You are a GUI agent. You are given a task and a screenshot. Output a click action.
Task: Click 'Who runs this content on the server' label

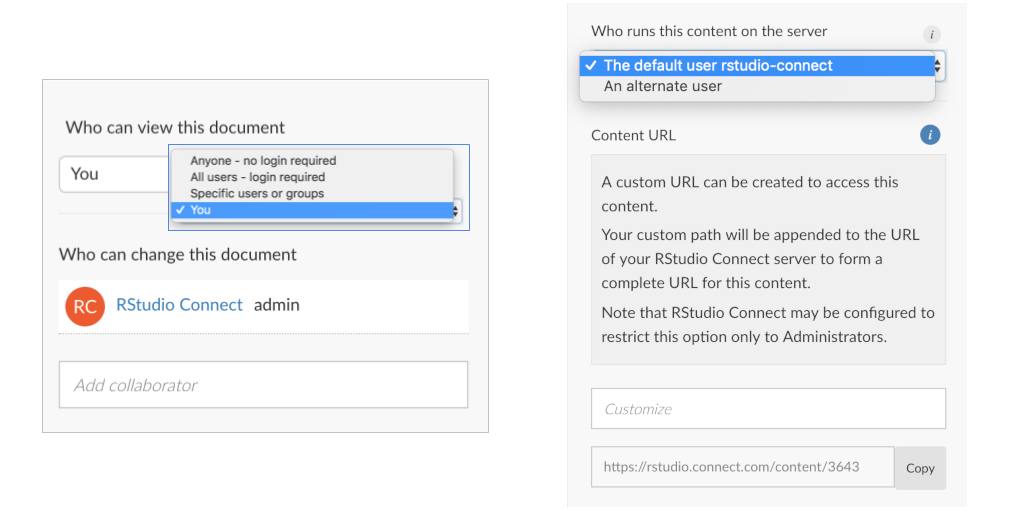709,31
